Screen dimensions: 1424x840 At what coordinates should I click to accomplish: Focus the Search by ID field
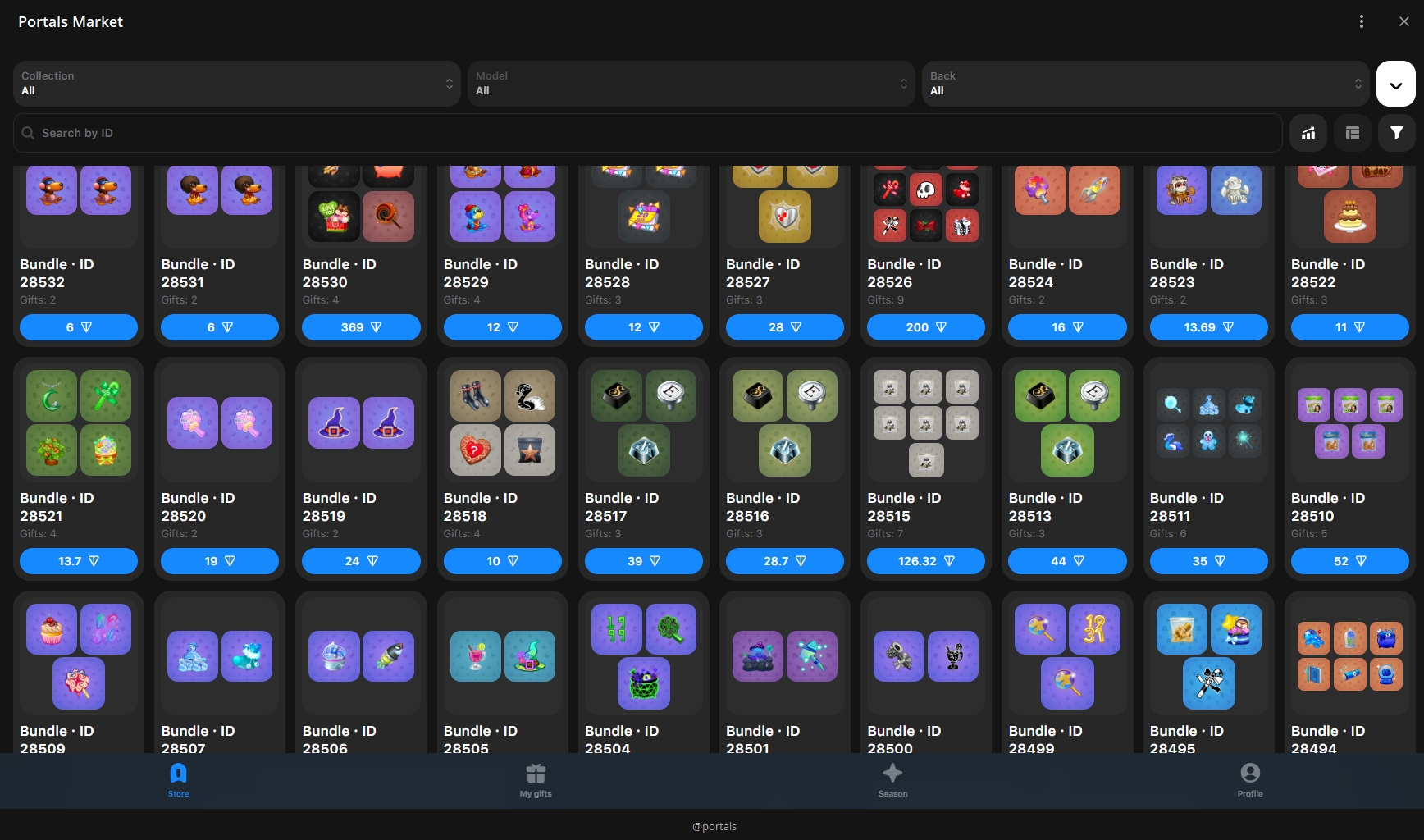(x=648, y=133)
